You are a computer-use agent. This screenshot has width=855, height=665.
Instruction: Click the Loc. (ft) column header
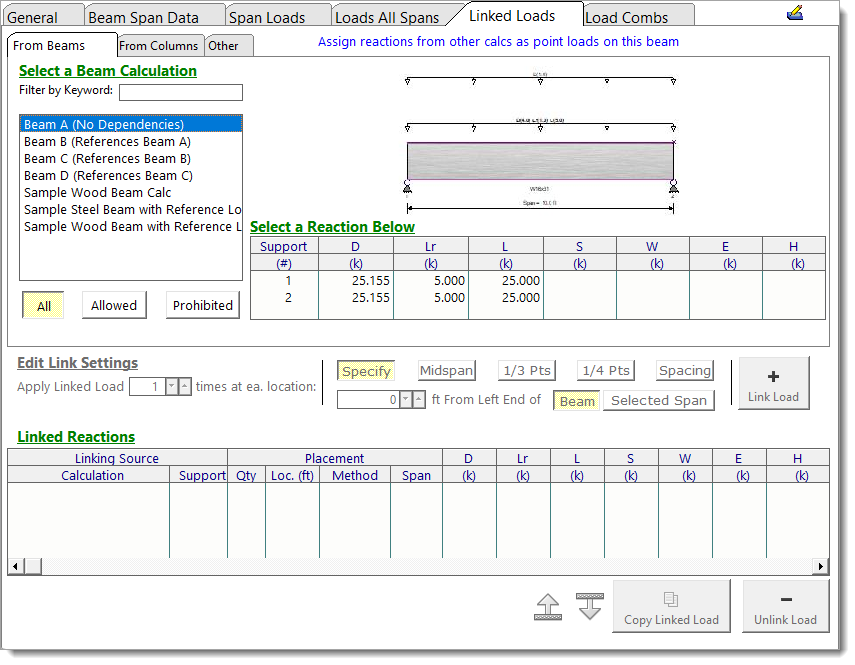click(292, 475)
